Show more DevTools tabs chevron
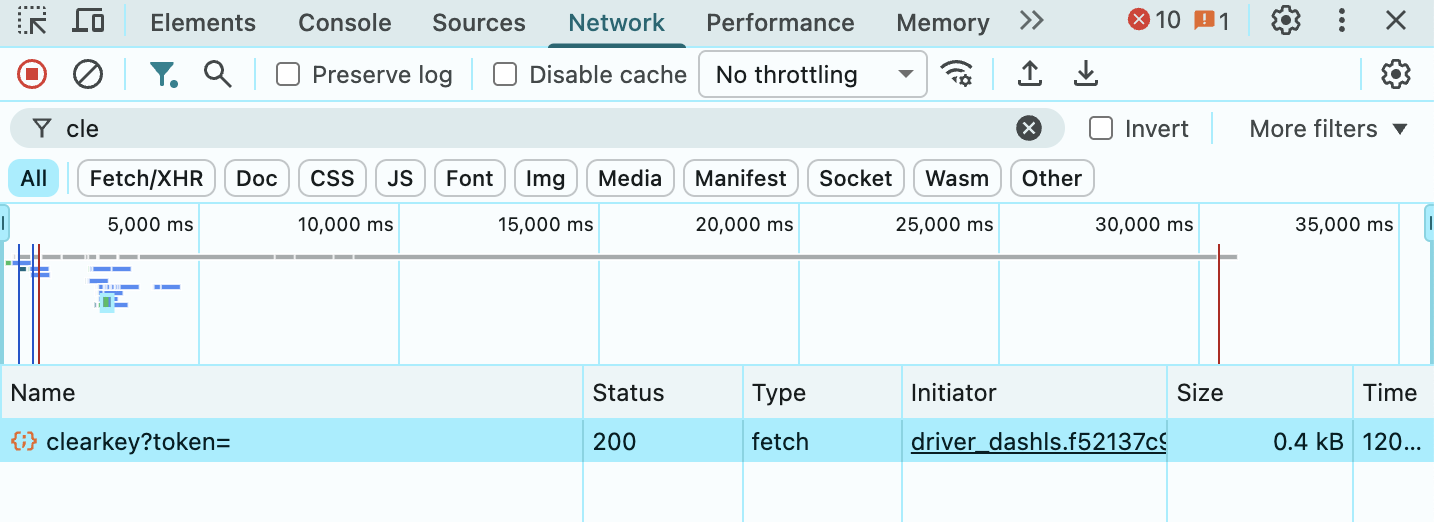1434x522 pixels. pyautogui.click(x=1031, y=21)
